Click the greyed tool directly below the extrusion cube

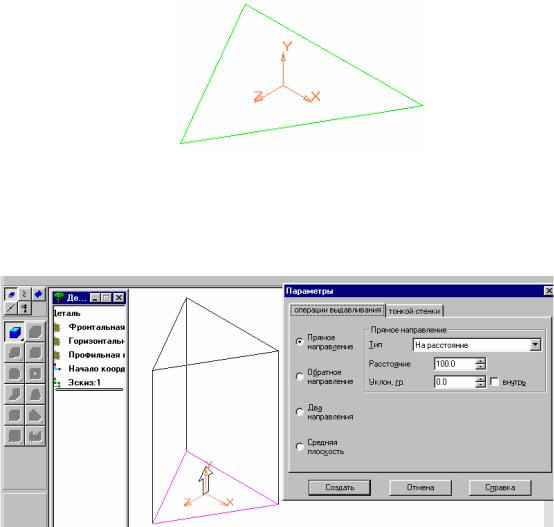(14, 352)
